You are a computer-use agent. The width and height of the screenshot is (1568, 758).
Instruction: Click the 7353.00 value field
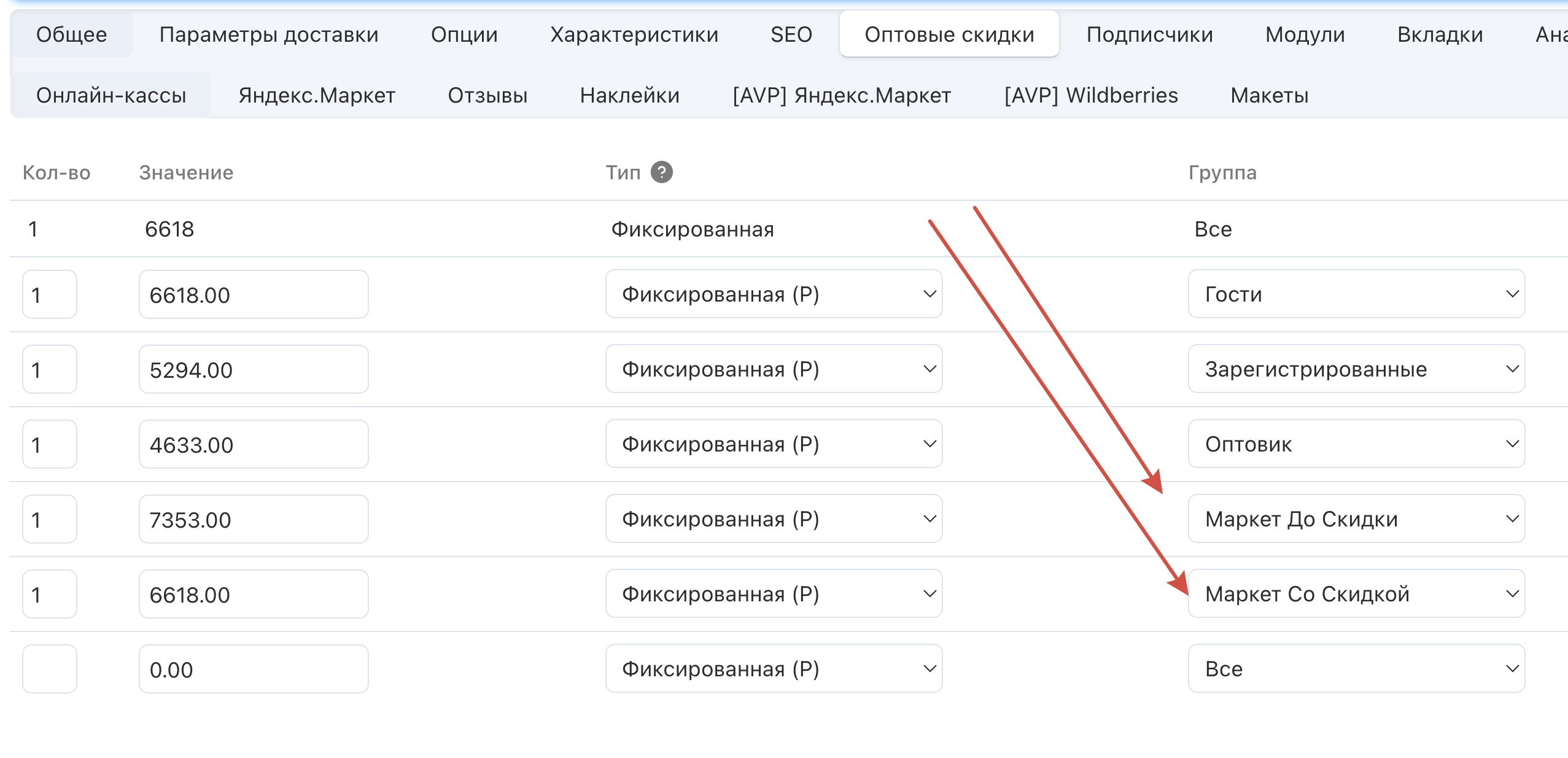pyautogui.click(x=253, y=520)
